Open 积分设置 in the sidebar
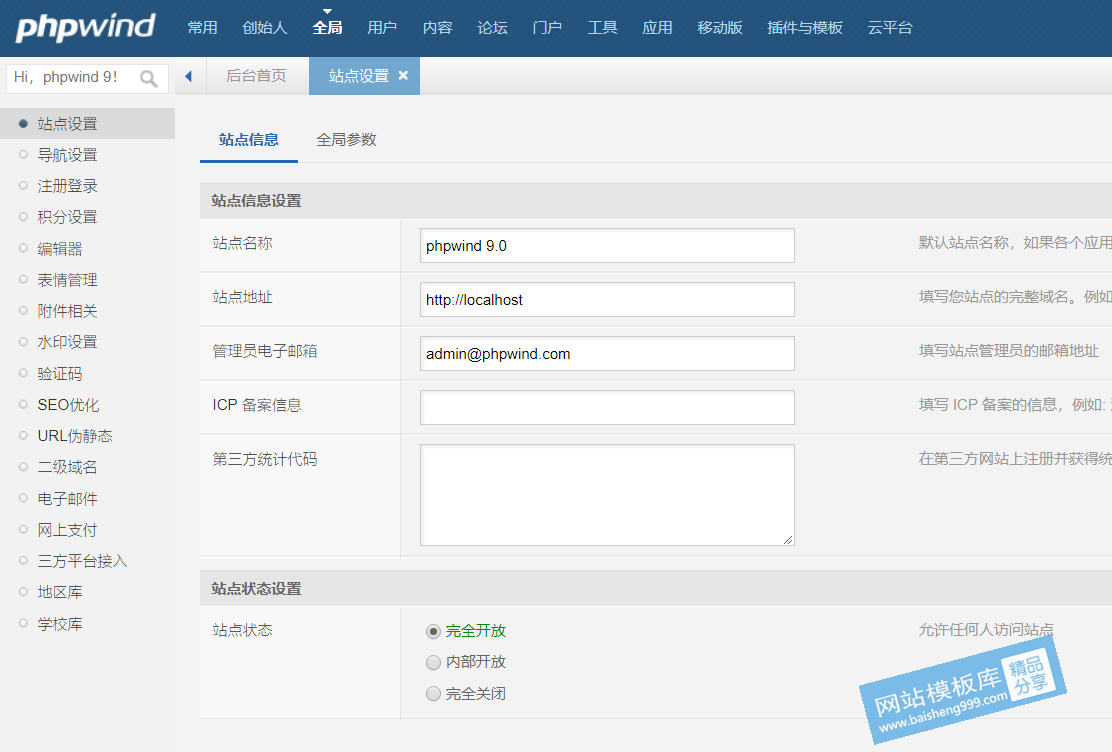 (x=67, y=218)
